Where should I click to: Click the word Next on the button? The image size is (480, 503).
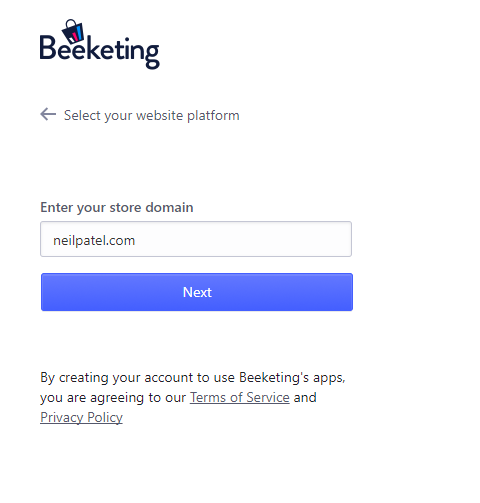coord(197,292)
